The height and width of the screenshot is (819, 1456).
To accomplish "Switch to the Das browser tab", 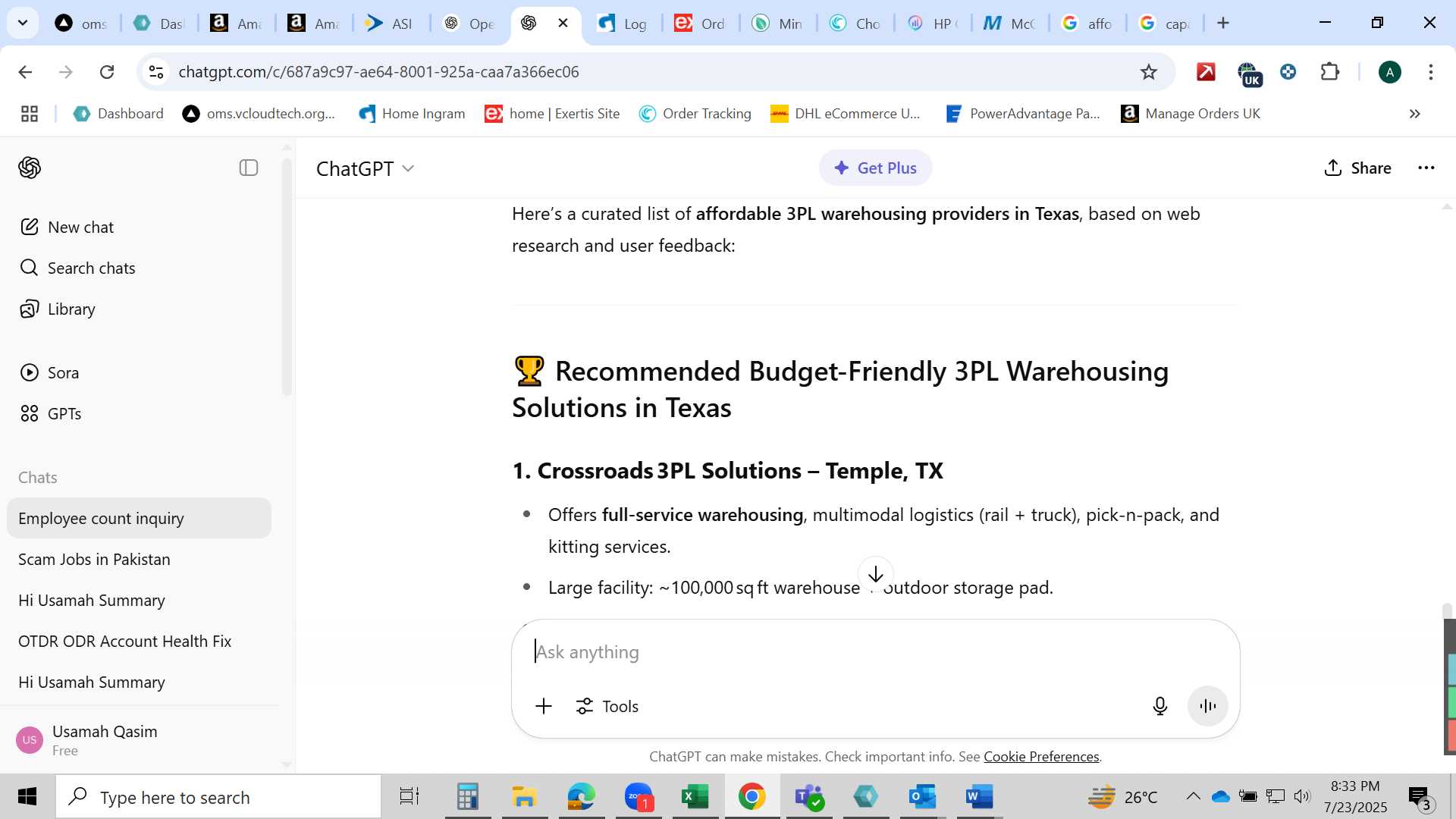I will 159,24.
